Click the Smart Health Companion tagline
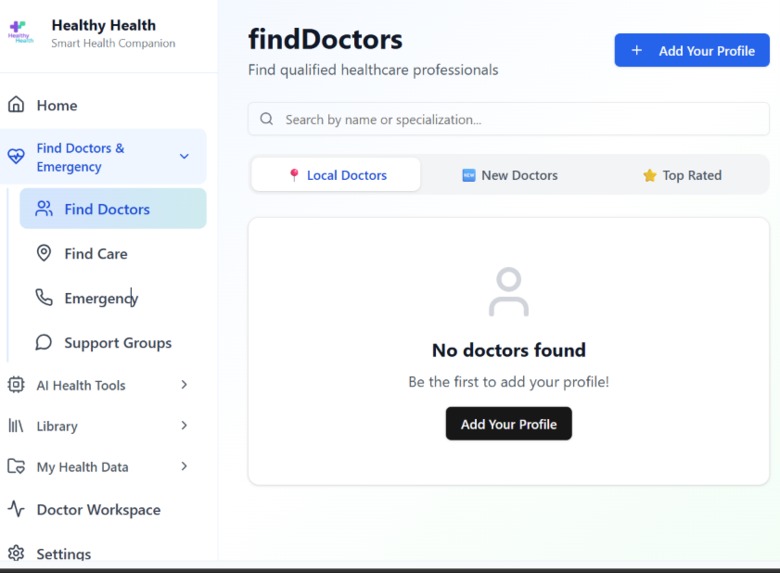Viewport: 780px width, 573px height. [x=113, y=43]
